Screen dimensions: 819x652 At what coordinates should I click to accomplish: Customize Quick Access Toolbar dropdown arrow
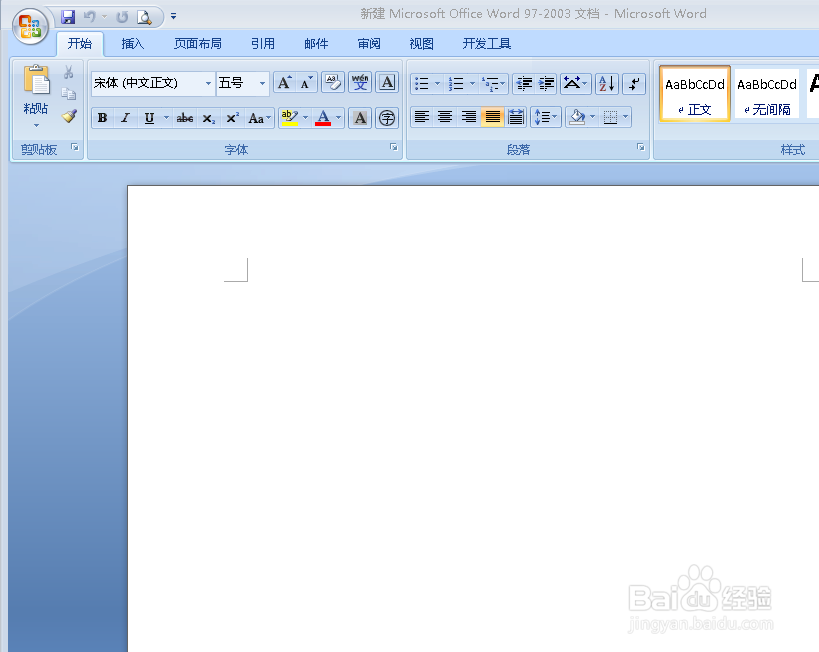(x=173, y=17)
